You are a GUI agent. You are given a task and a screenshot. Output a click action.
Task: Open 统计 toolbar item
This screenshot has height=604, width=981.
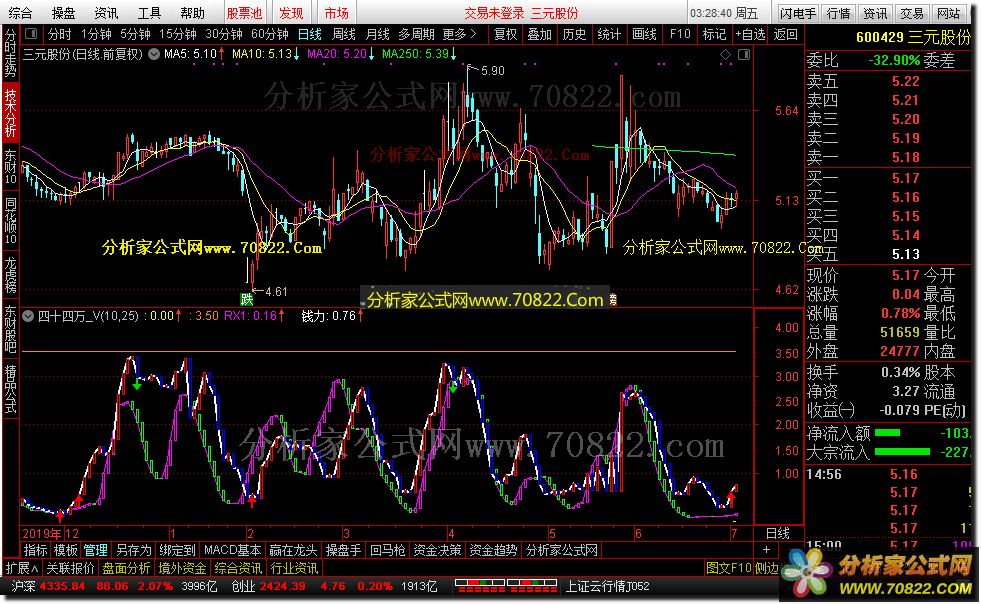609,34
